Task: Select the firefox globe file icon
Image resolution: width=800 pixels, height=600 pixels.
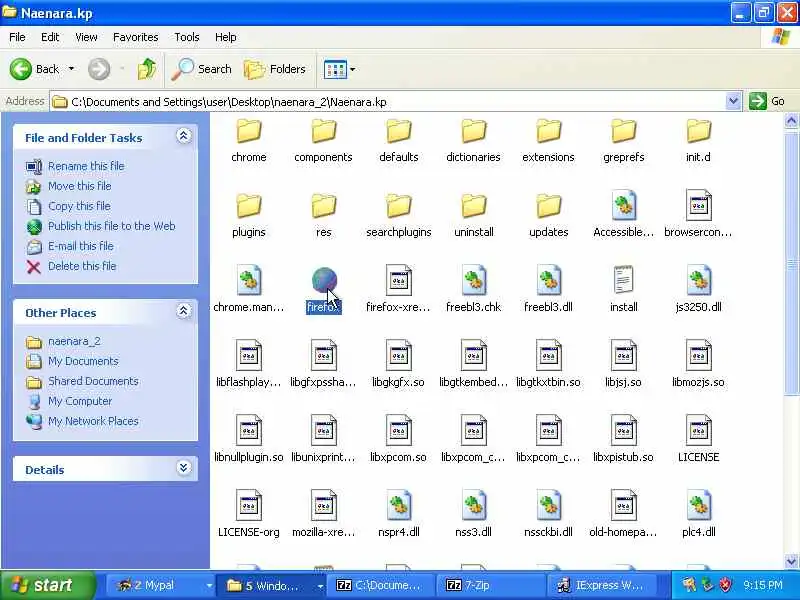Action: tap(323, 280)
